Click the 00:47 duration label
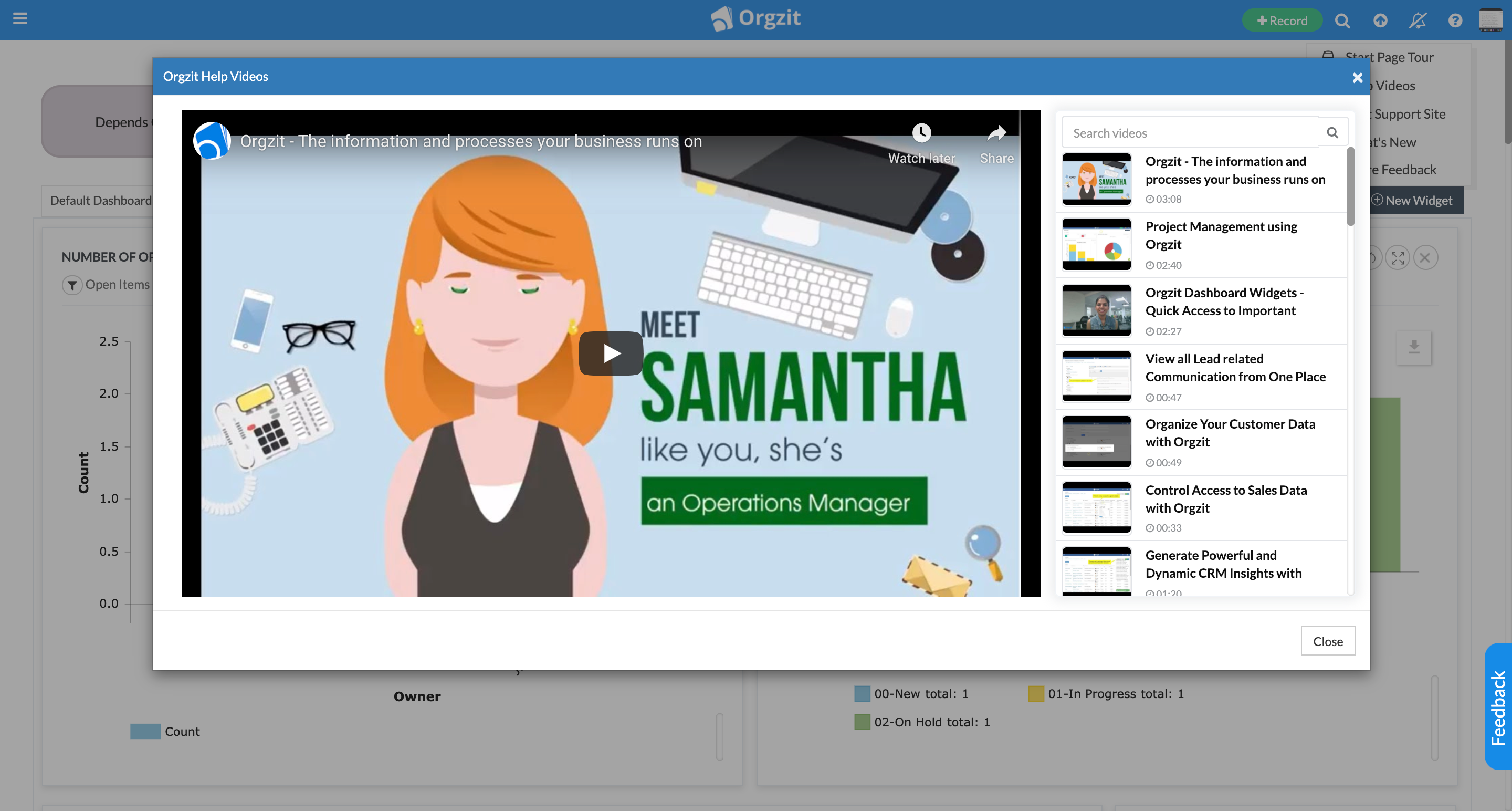1512x811 pixels. [1163, 398]
